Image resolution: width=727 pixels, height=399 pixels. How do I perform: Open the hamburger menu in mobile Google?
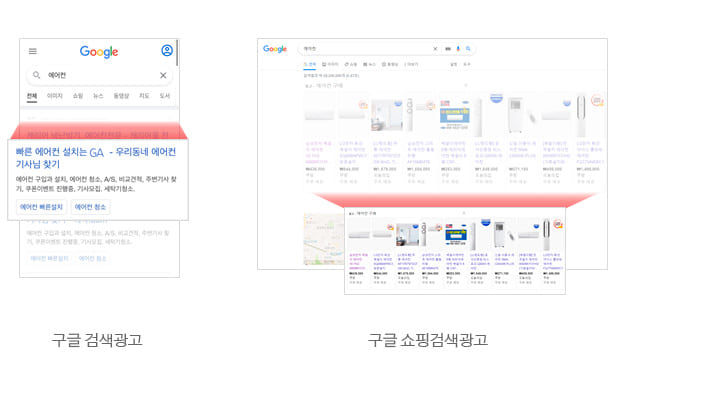(32, 51)
